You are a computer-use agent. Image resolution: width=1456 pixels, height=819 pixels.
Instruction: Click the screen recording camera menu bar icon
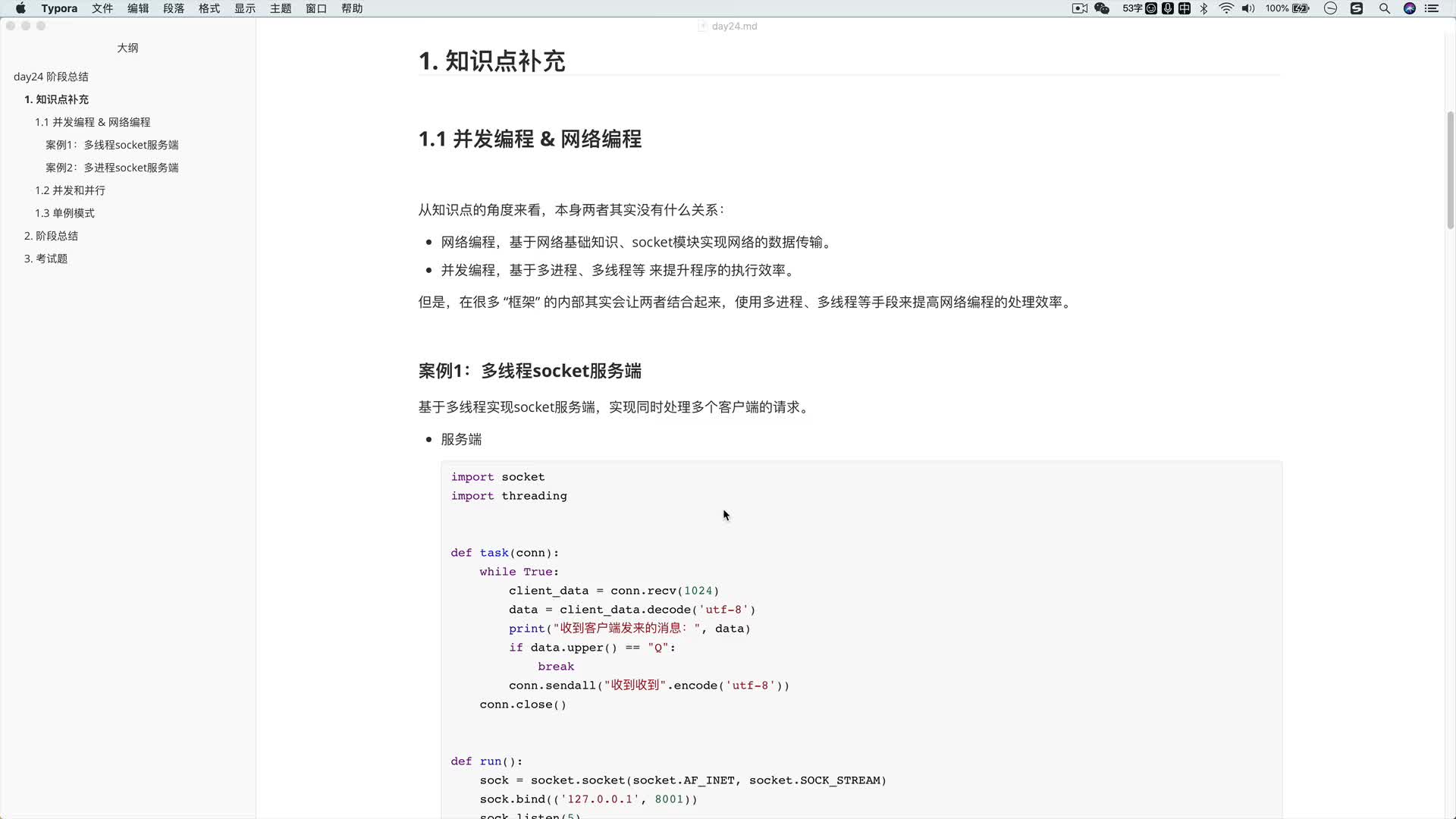coord(1080,8)
